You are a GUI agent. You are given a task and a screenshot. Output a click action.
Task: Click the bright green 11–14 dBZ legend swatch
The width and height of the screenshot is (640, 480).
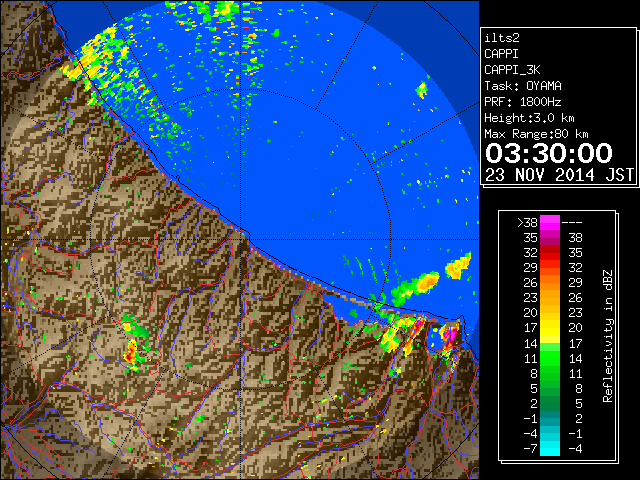[x=550, y=358]
